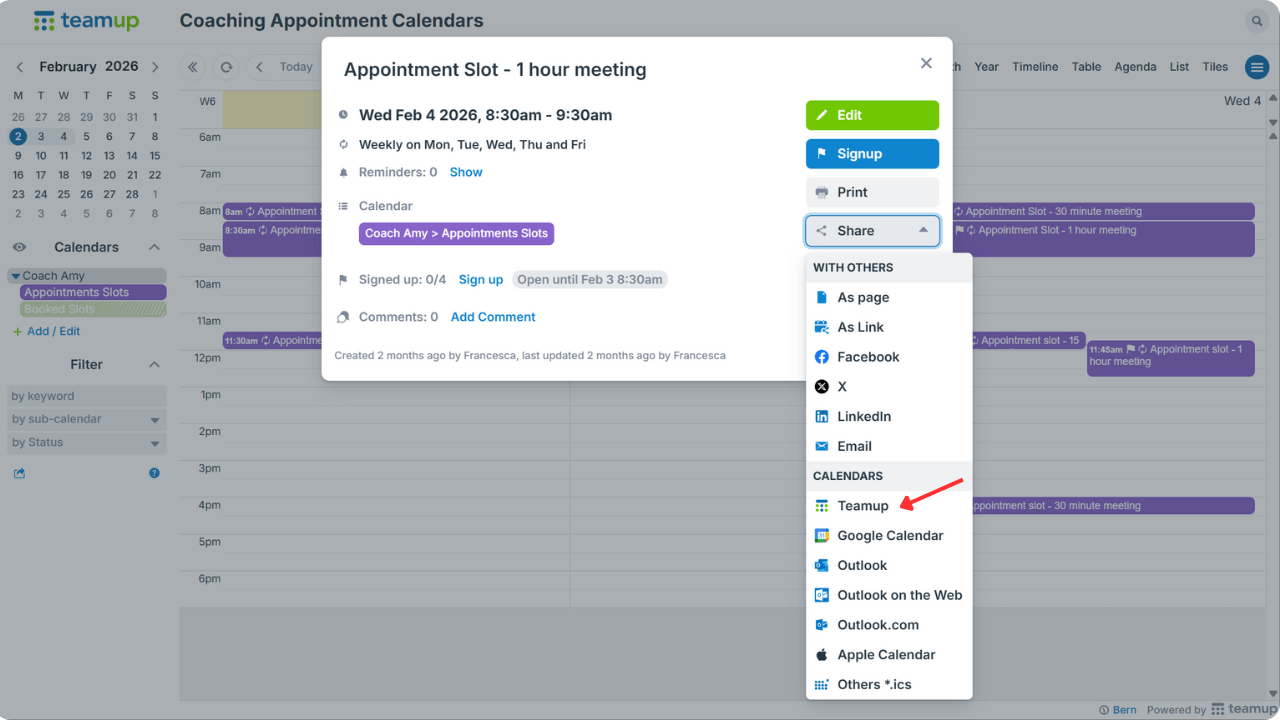1280x720 pixels.
Task: Click the blue help question mark icon
Action: click(155, 473)
